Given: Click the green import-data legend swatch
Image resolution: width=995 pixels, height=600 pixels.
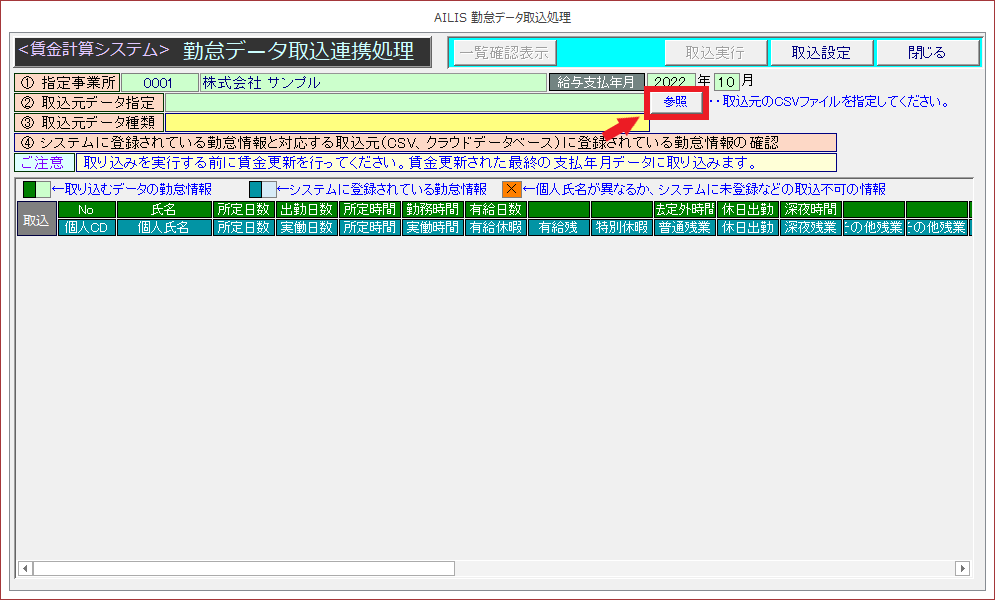Looking at the screenshot, I should pos(35,189).
